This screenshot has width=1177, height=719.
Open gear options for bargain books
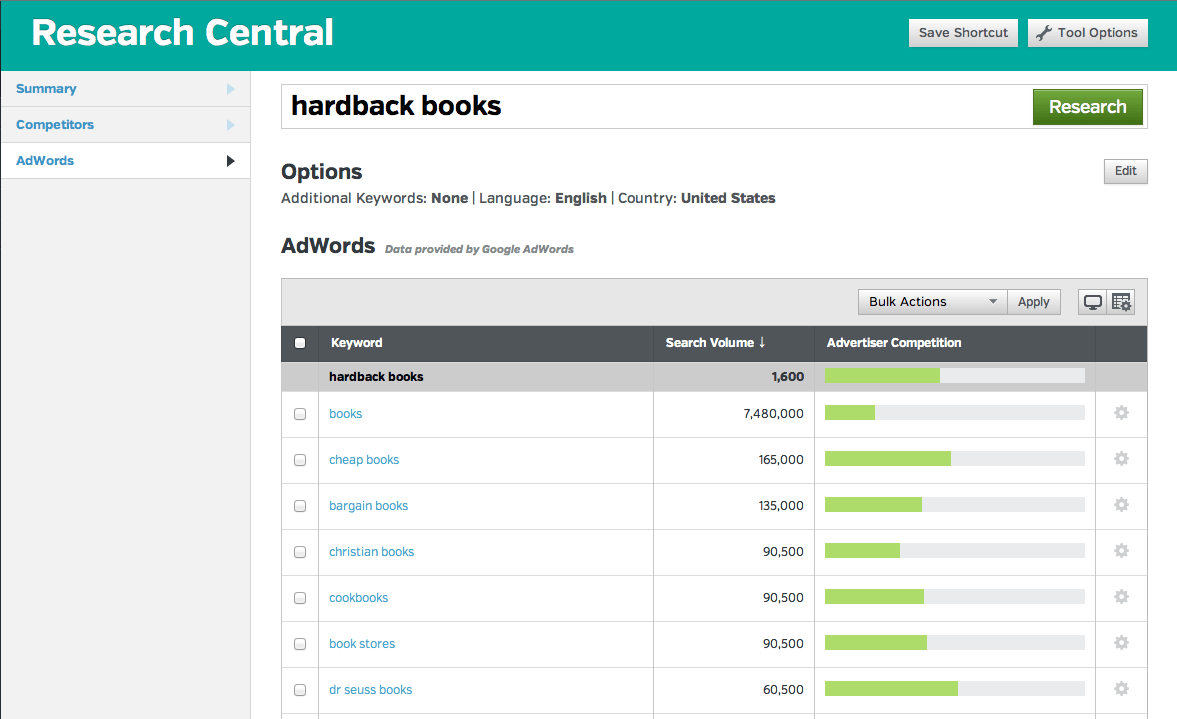point(1121,505)
